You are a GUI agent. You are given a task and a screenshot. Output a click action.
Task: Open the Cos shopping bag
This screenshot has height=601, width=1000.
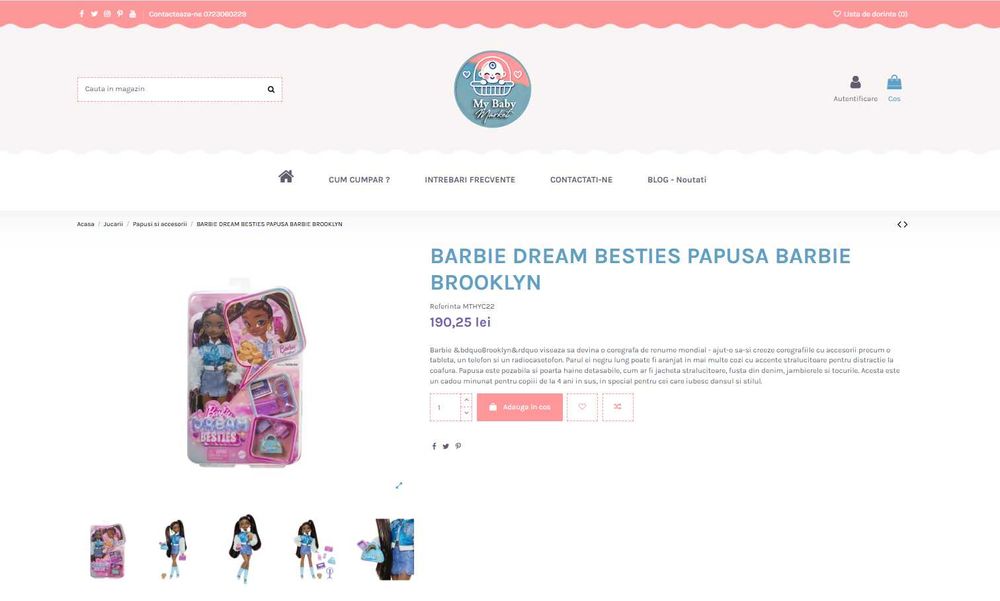[894, 82]
